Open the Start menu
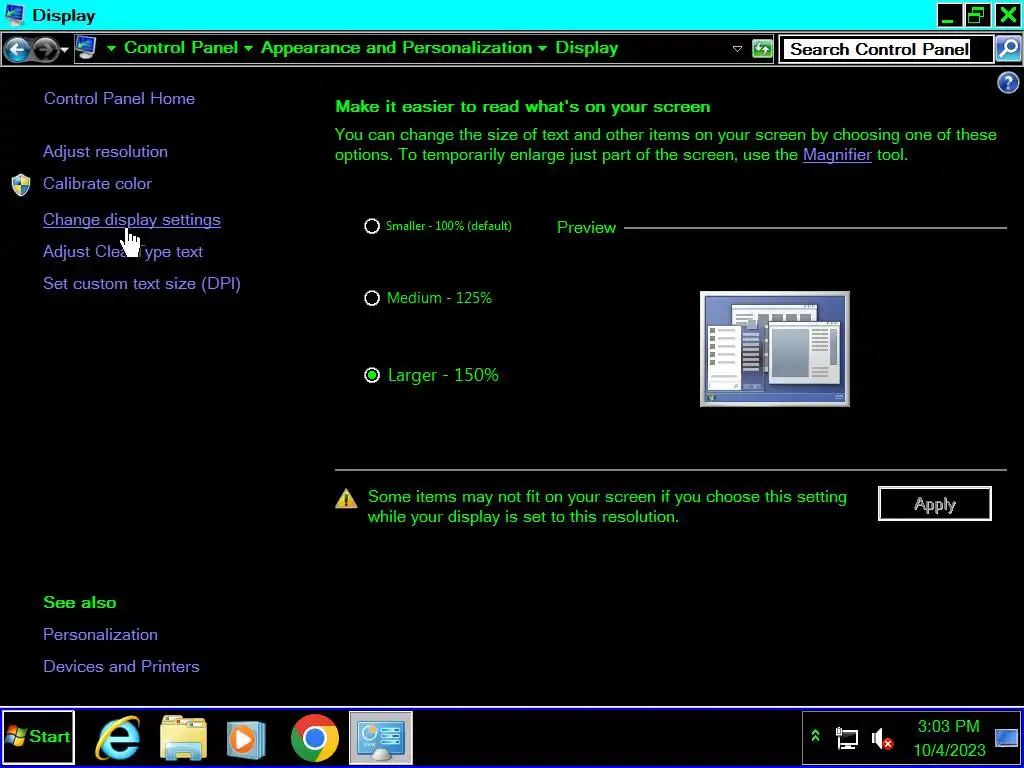Viewport: 1024px width, 768px height. tap(39, 737)
